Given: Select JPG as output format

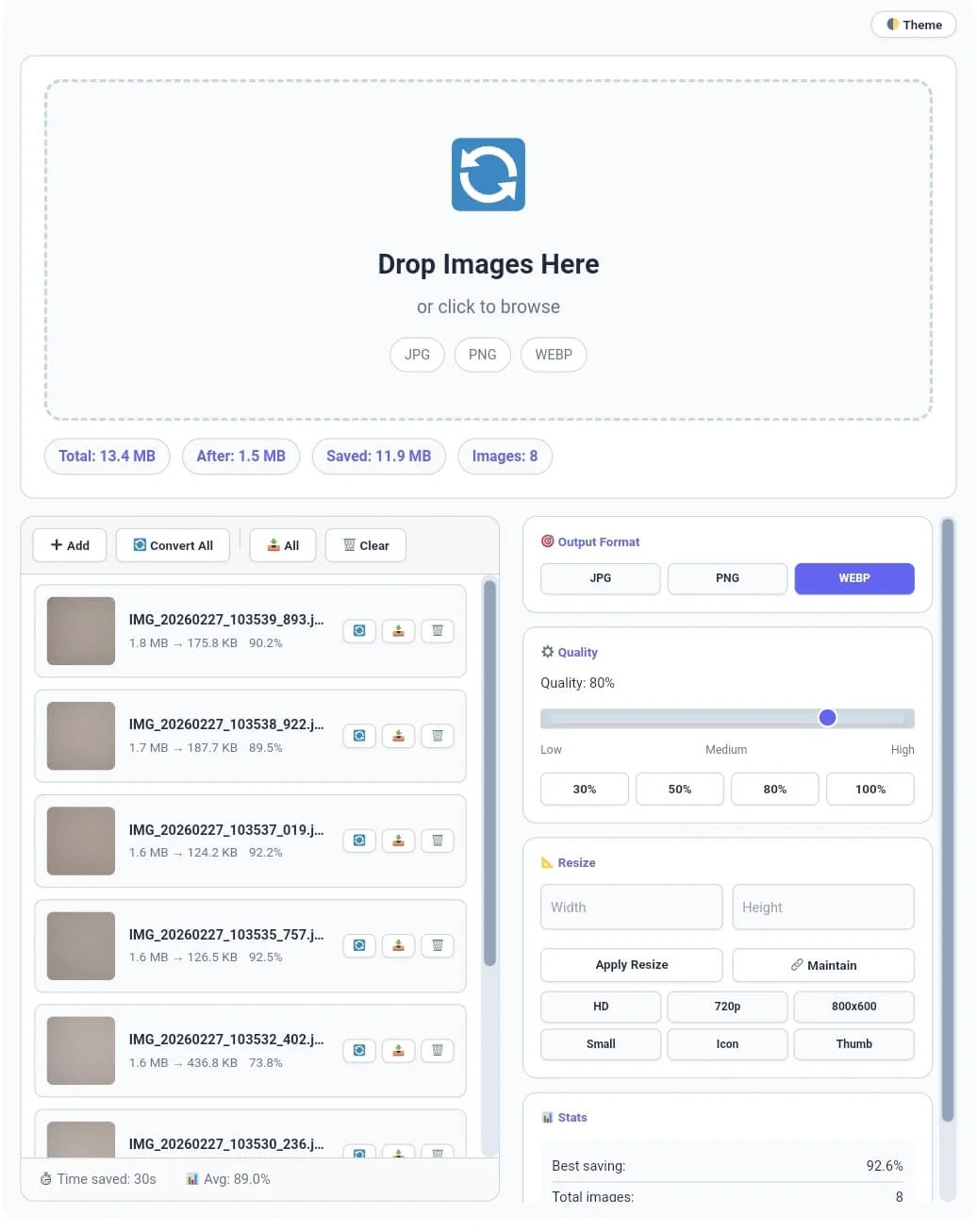Looking at the screenshot, I should [600, 578].
